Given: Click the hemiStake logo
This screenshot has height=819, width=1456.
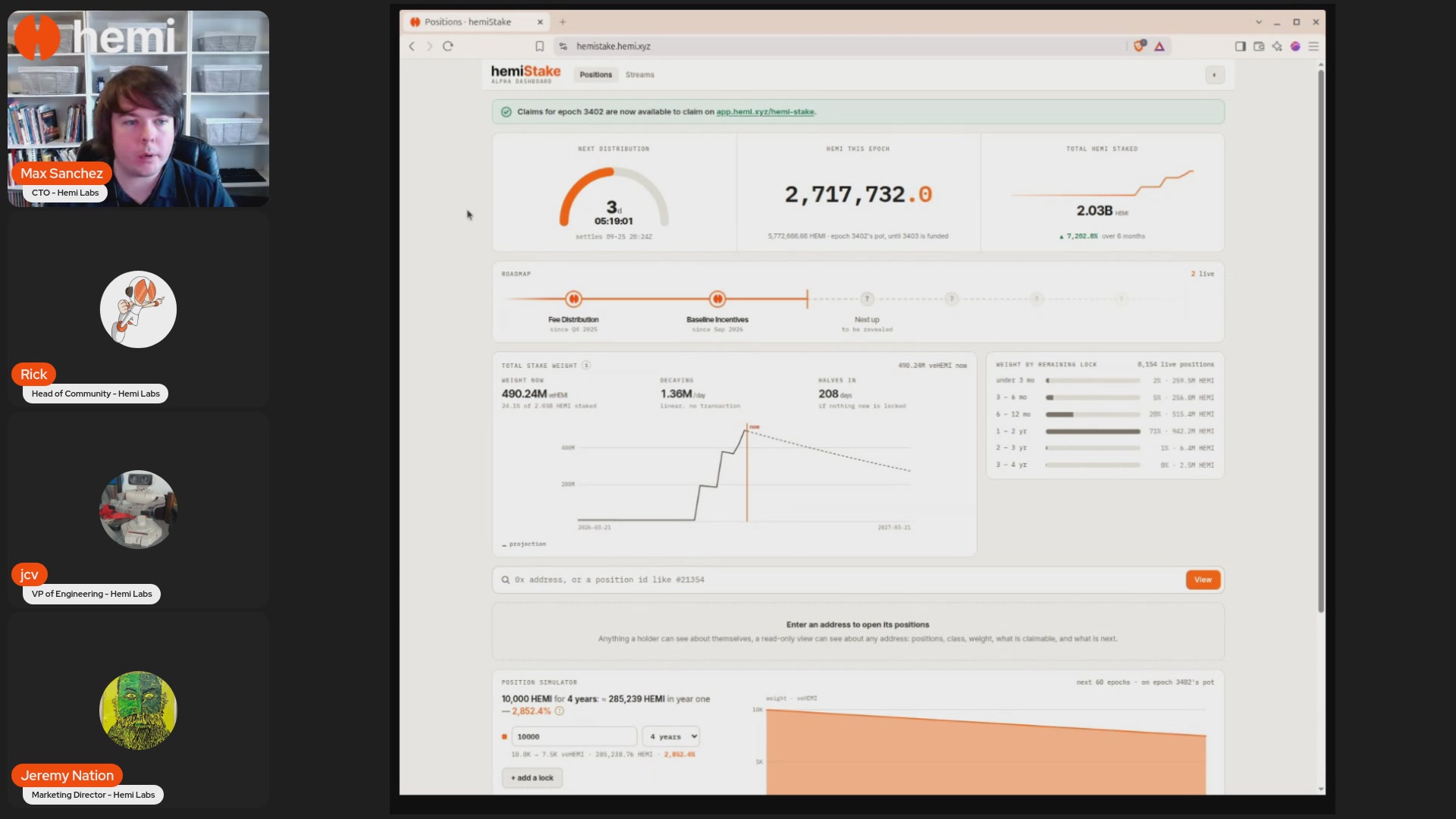Looking at the screenshot, I should click(x=526, y=73).
